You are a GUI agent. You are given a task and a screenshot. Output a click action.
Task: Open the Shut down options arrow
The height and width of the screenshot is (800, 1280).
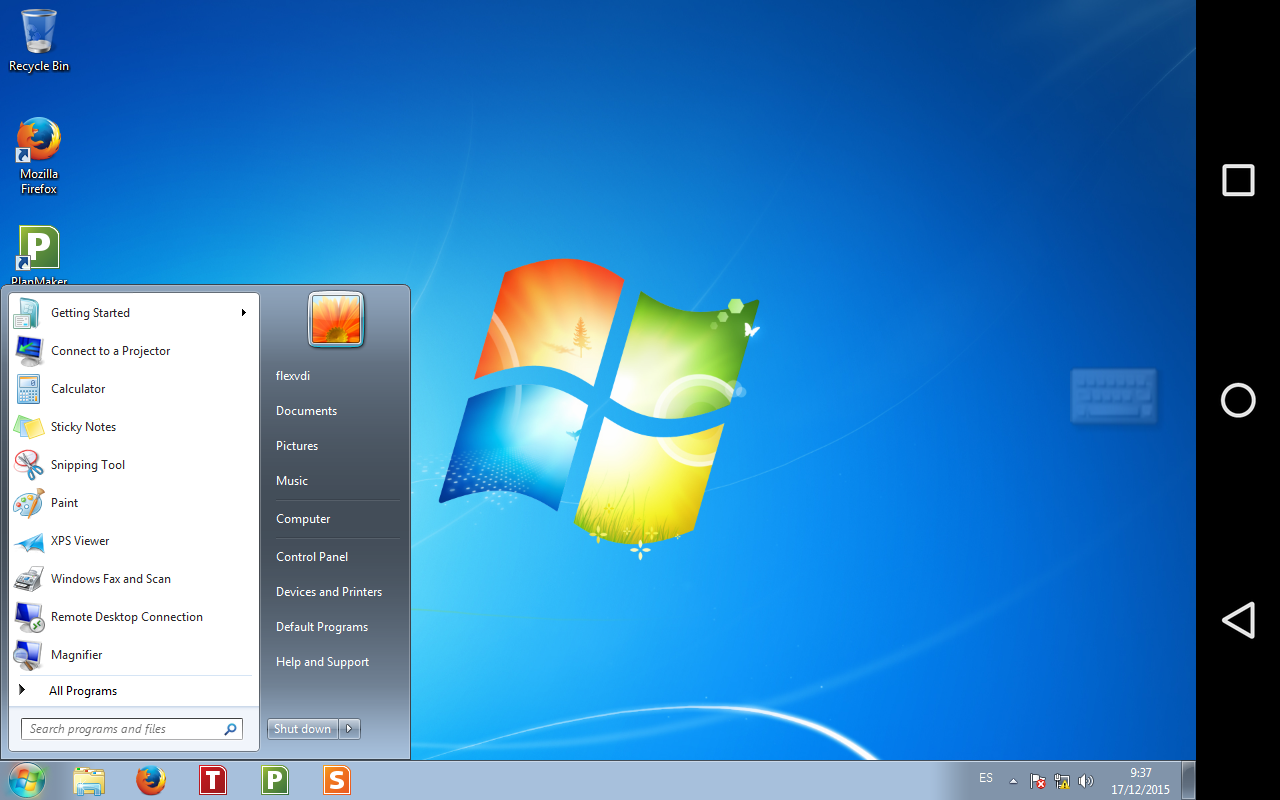tap(349, 729)
